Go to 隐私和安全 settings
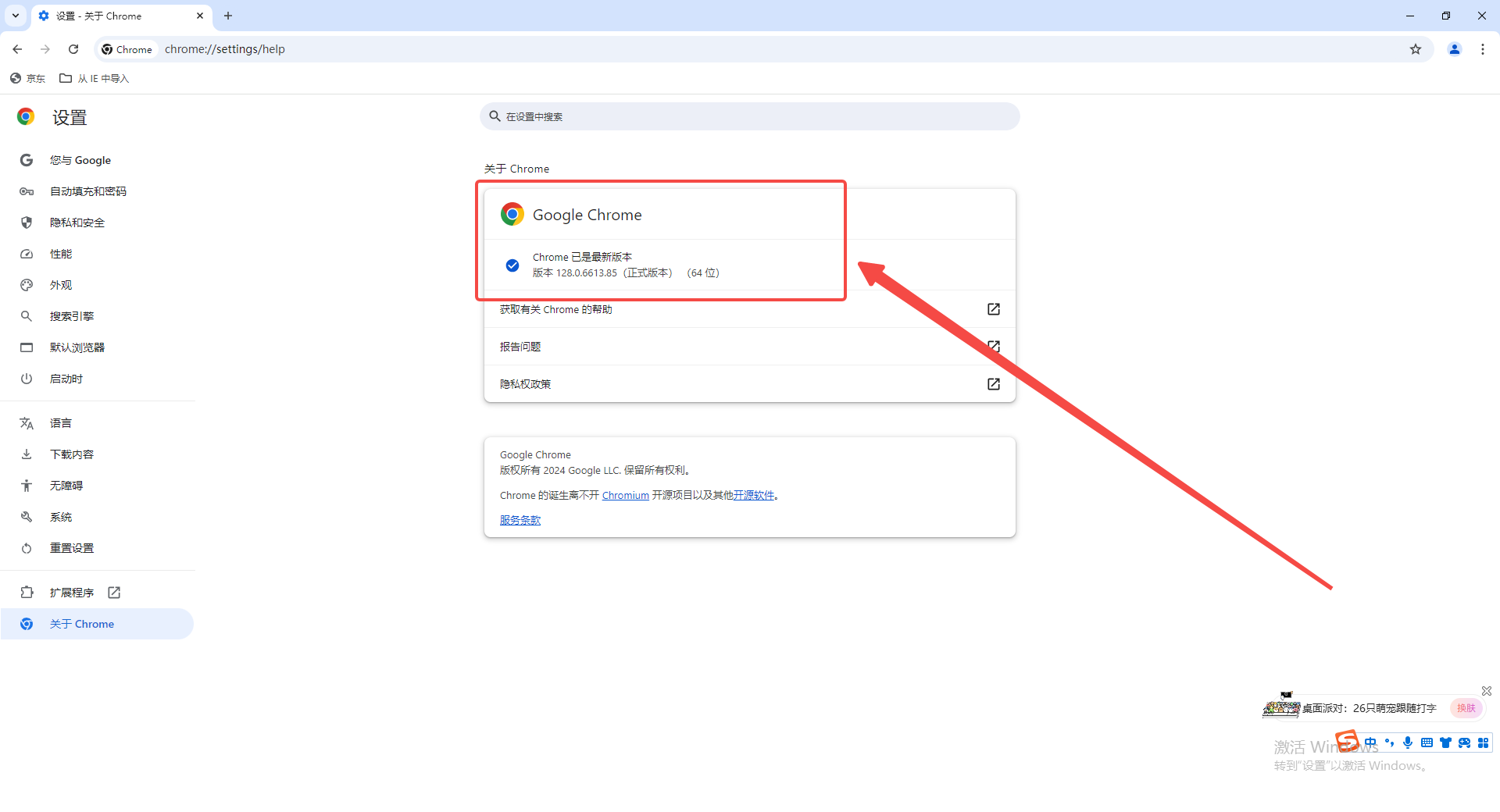 [x=97, y=223]
